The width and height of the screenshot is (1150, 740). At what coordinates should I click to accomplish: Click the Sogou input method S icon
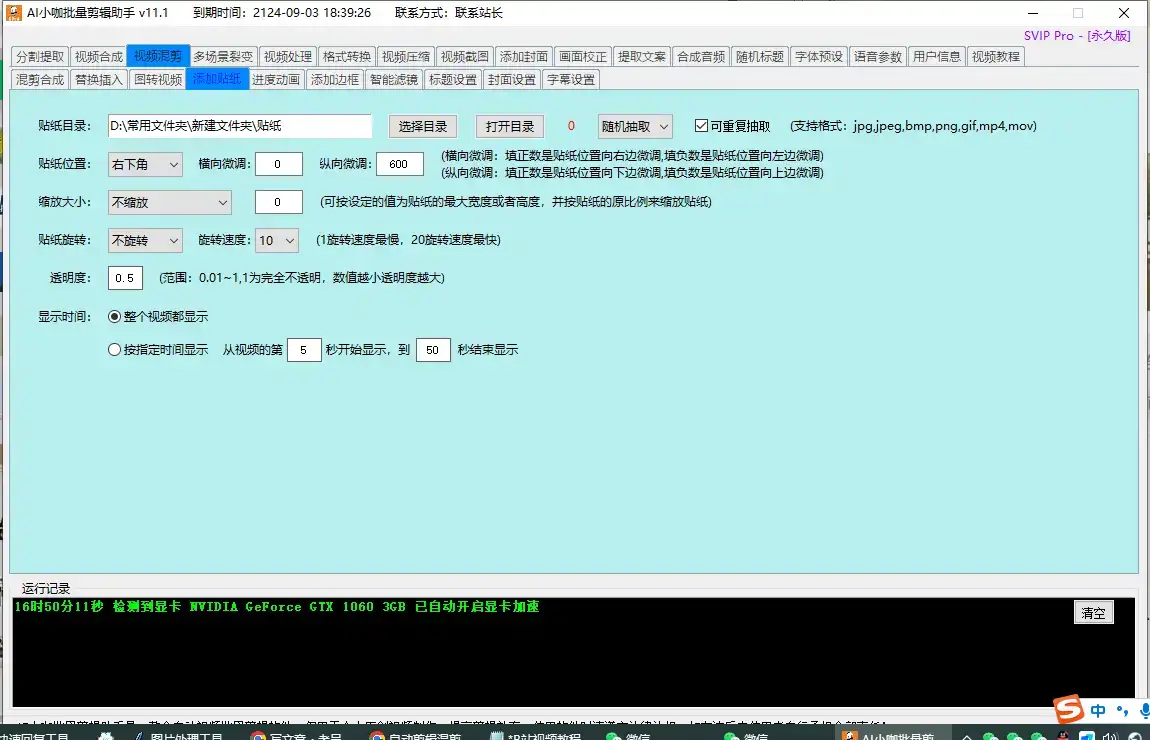point(1071,710)
